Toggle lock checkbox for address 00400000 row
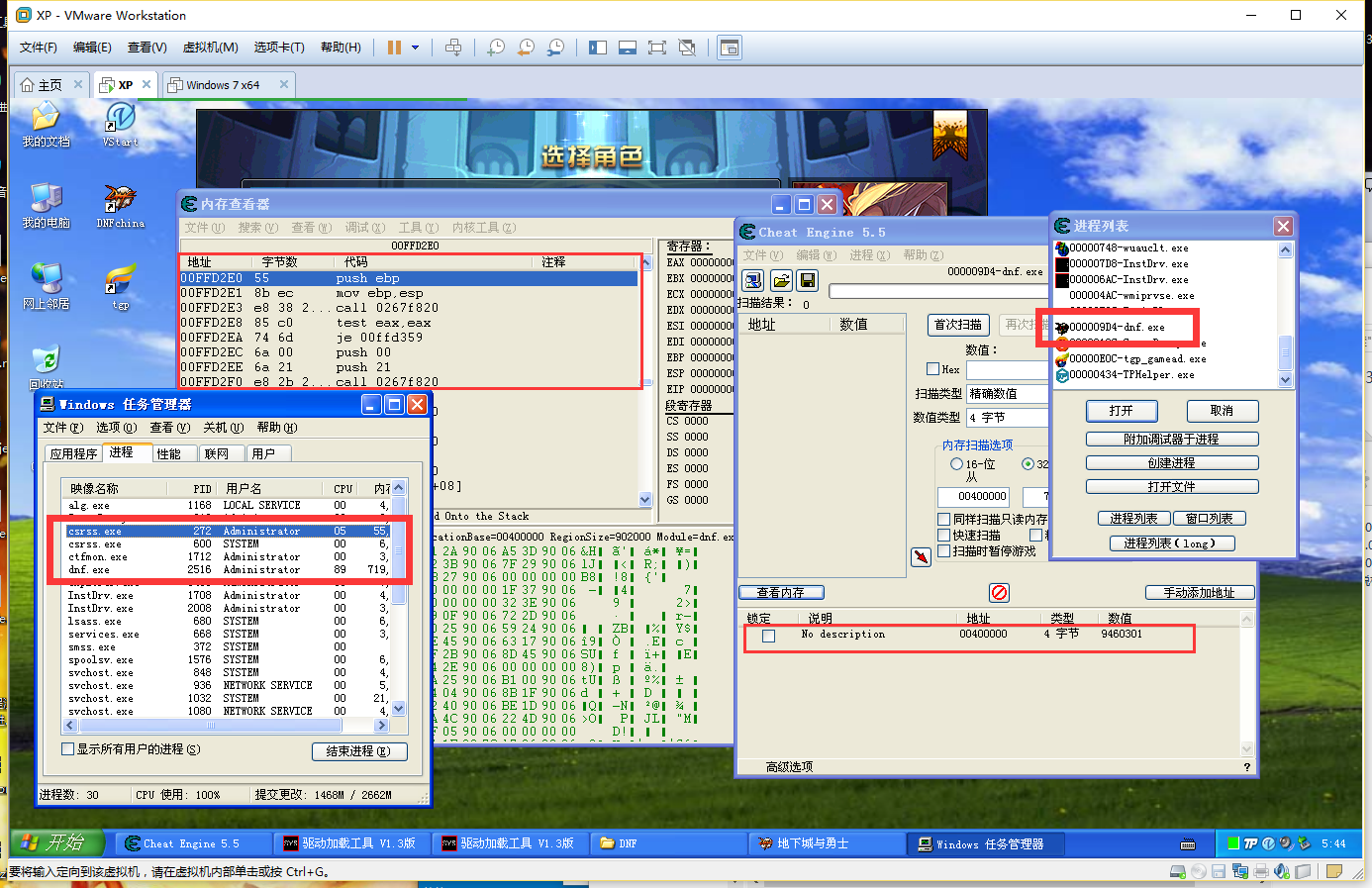This screenshot has height=888, width=1372. [x=768, y=636]
